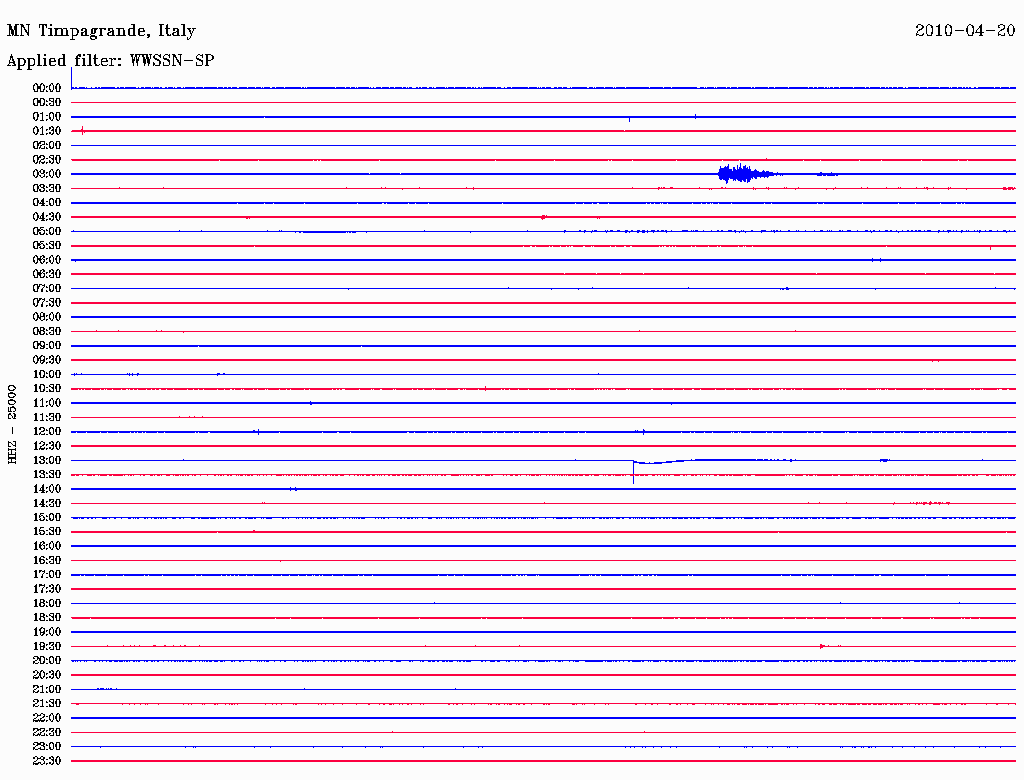
Task: Click the 22:30 time label
Action: pyautogui.click(x=47, y=732)
